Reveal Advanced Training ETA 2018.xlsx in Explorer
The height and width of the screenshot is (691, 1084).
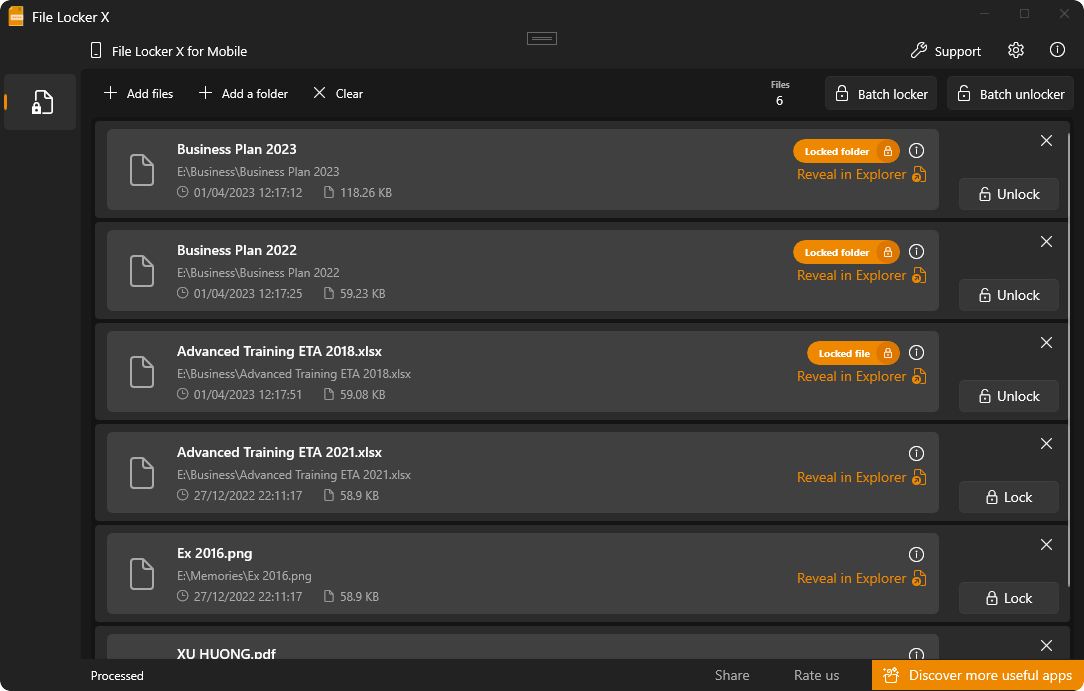[861, 377]
